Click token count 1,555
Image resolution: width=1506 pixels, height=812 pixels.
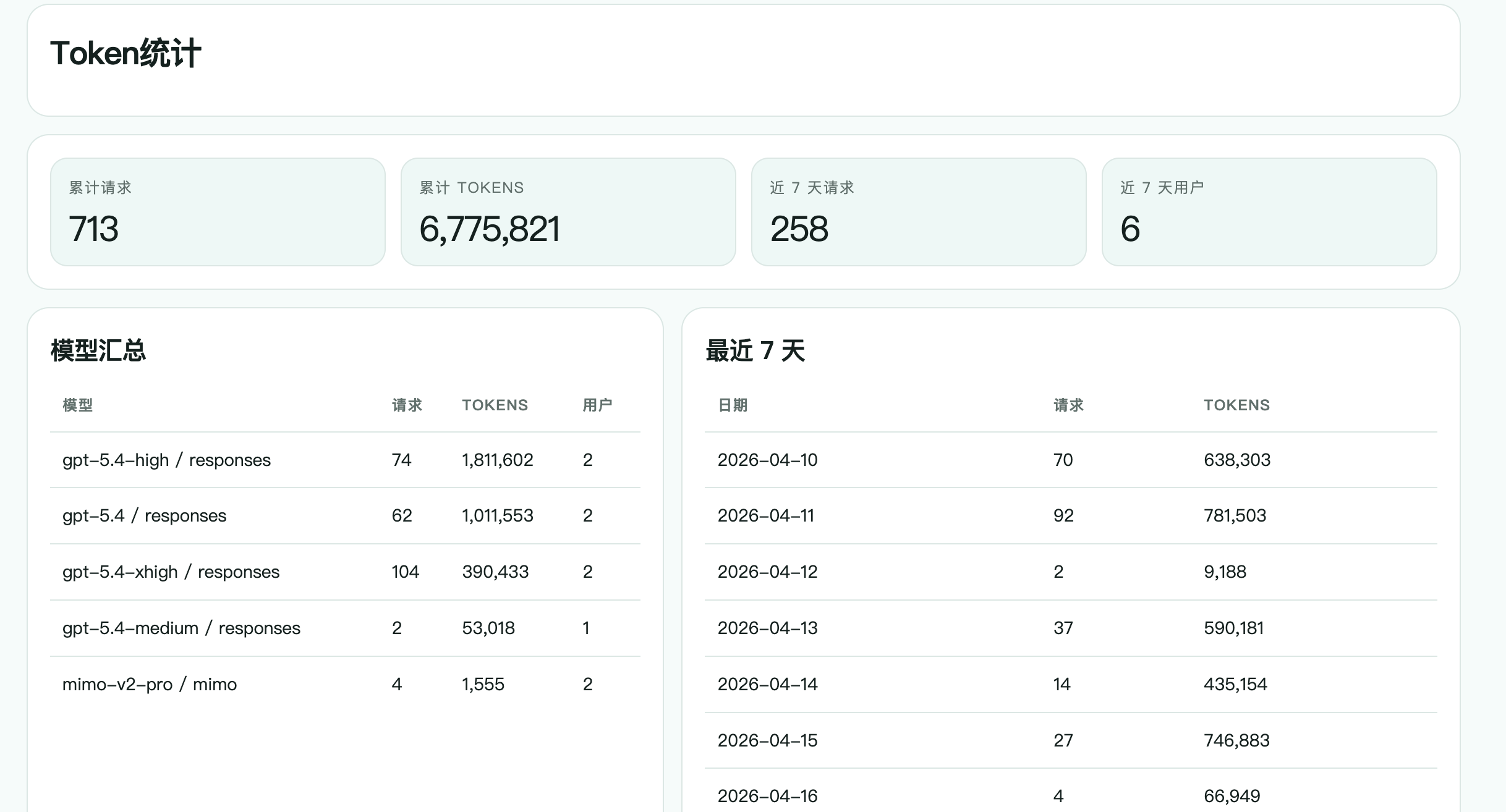tap(483, 685)
